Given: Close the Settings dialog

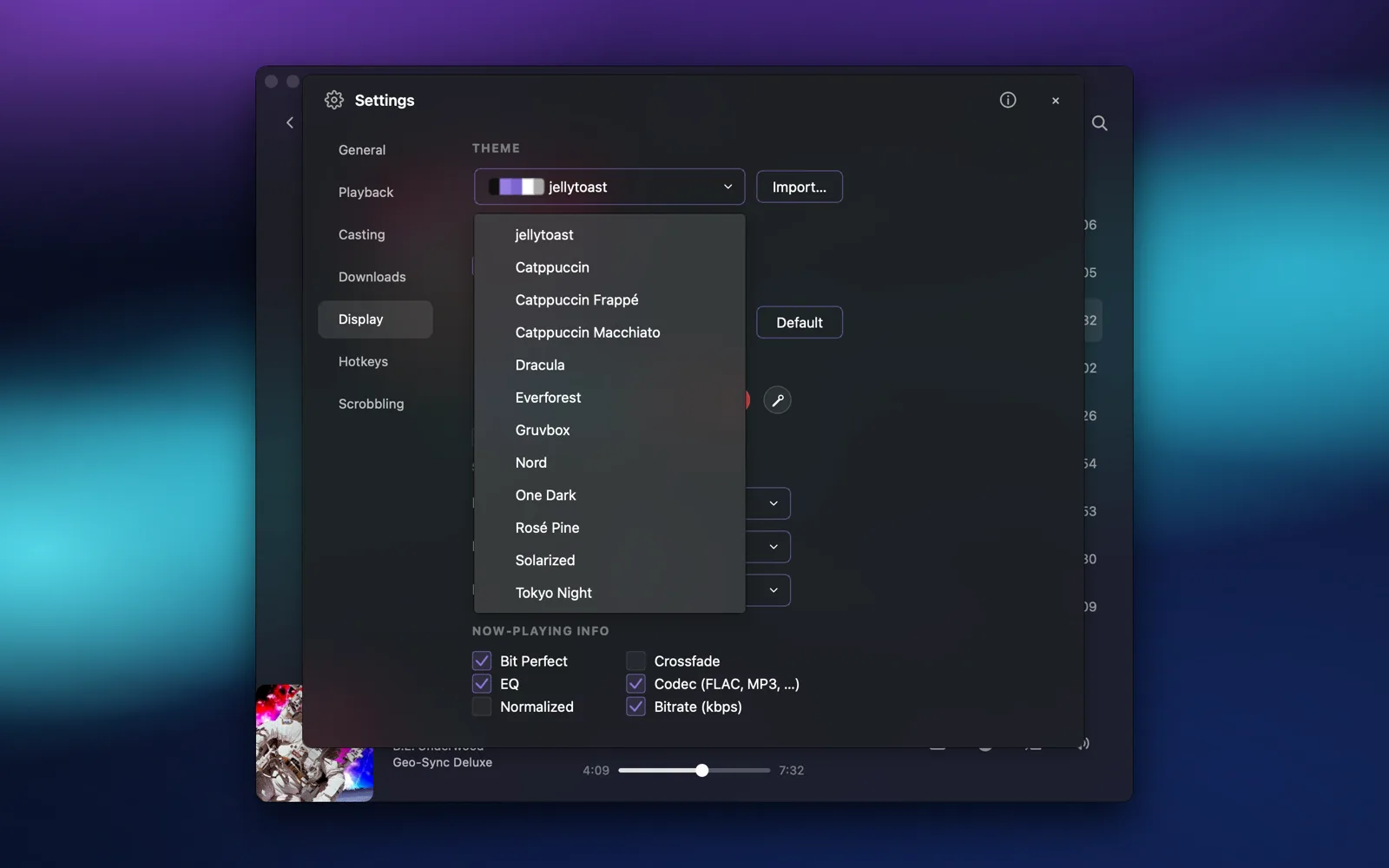Looking at the screenshot, I should point(1056,101).
